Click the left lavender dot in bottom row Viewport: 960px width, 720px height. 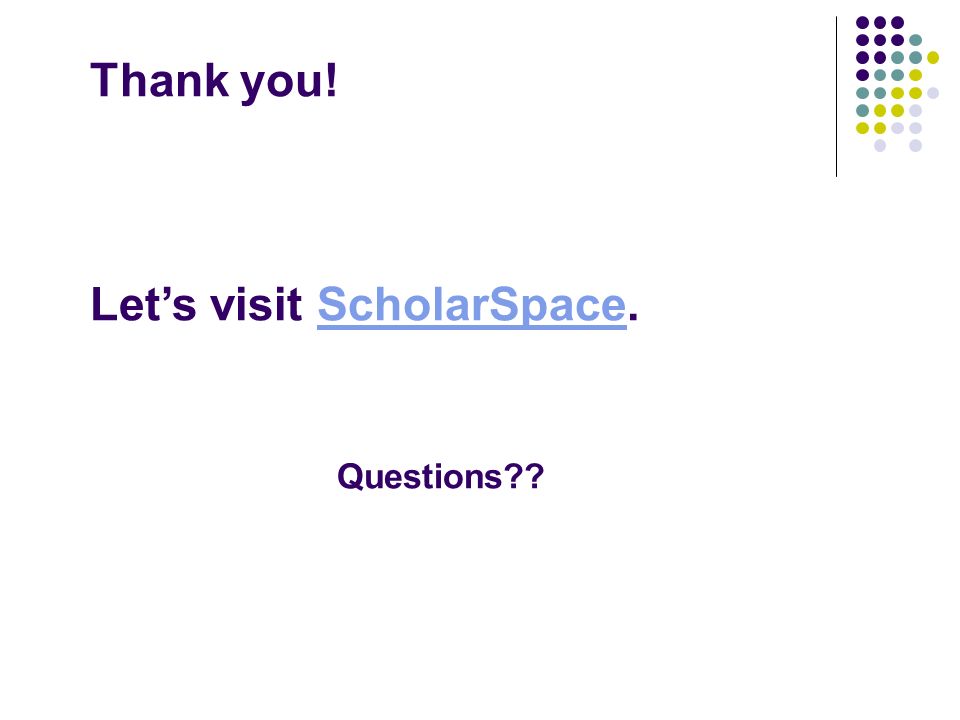880,146
